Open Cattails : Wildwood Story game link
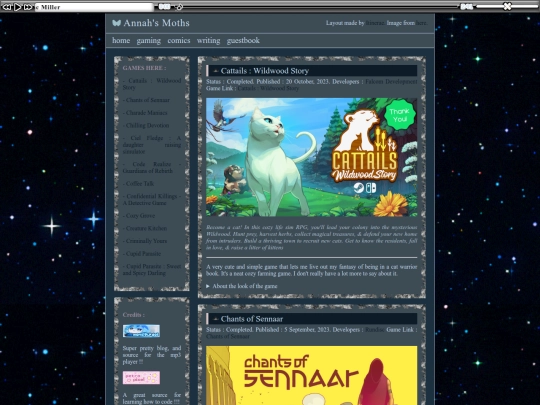 coord(268,89)
